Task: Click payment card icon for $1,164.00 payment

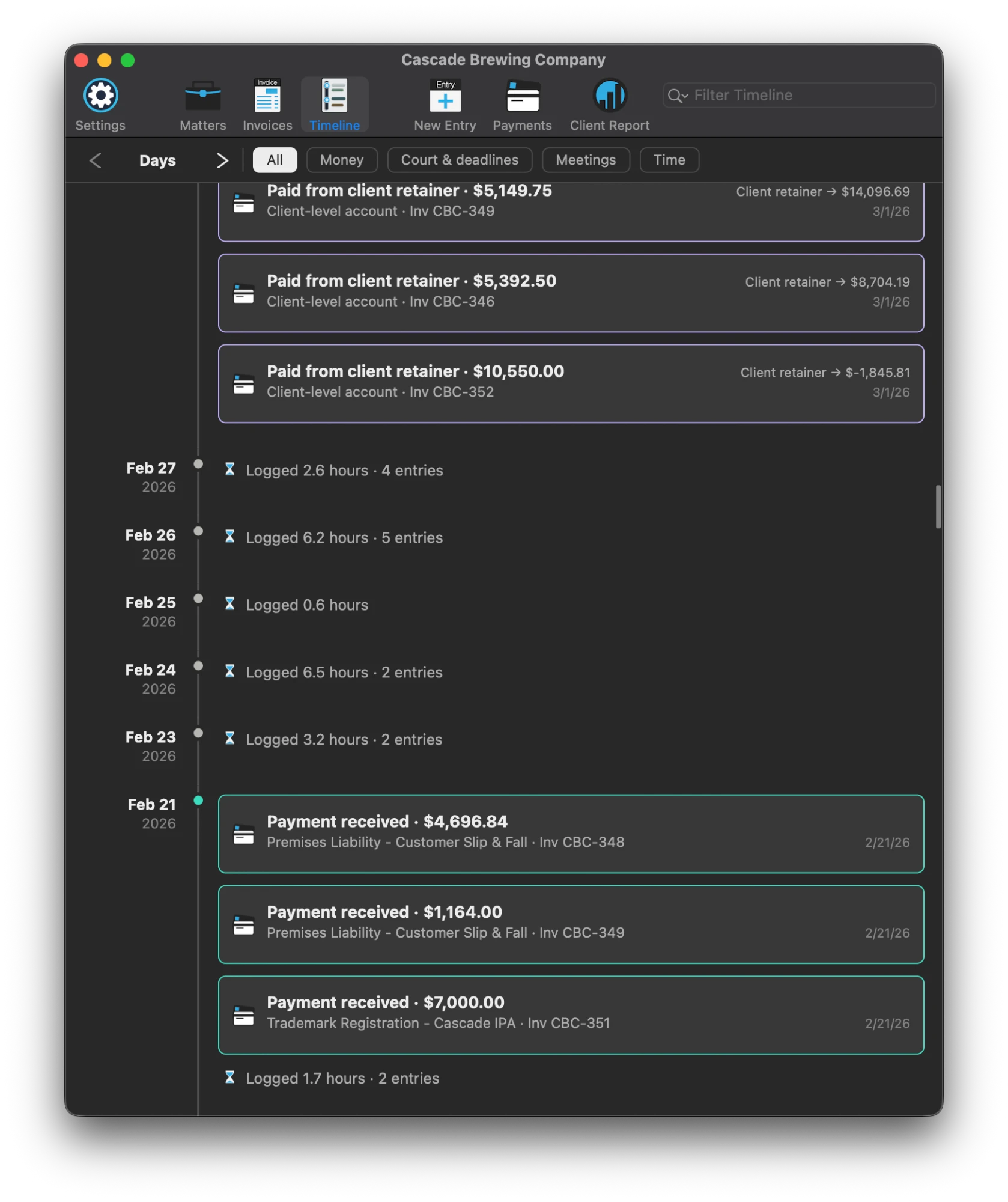Action: [x=243, y=926]
